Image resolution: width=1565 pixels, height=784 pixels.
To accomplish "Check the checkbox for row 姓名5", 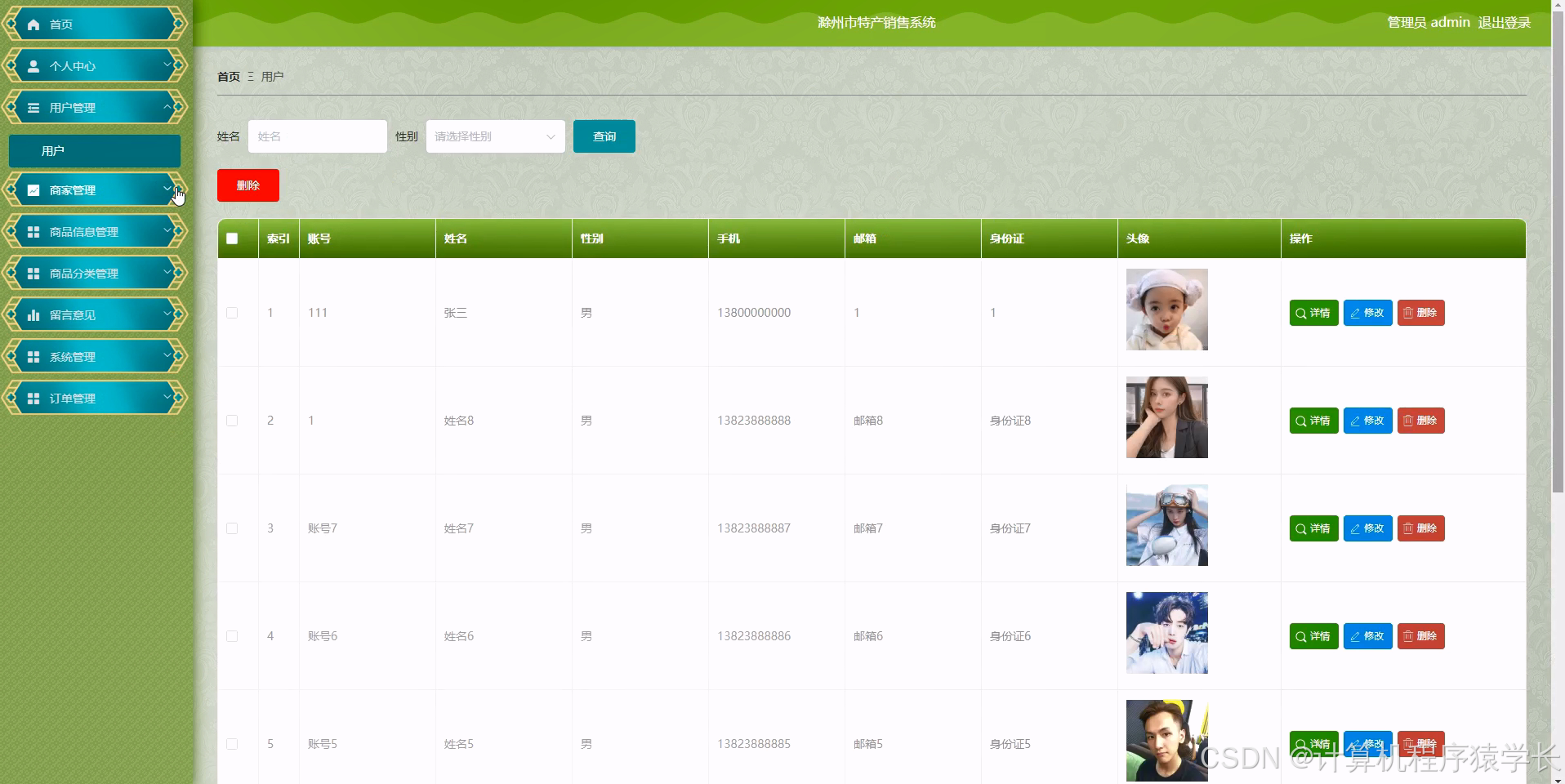I will 232,744.
